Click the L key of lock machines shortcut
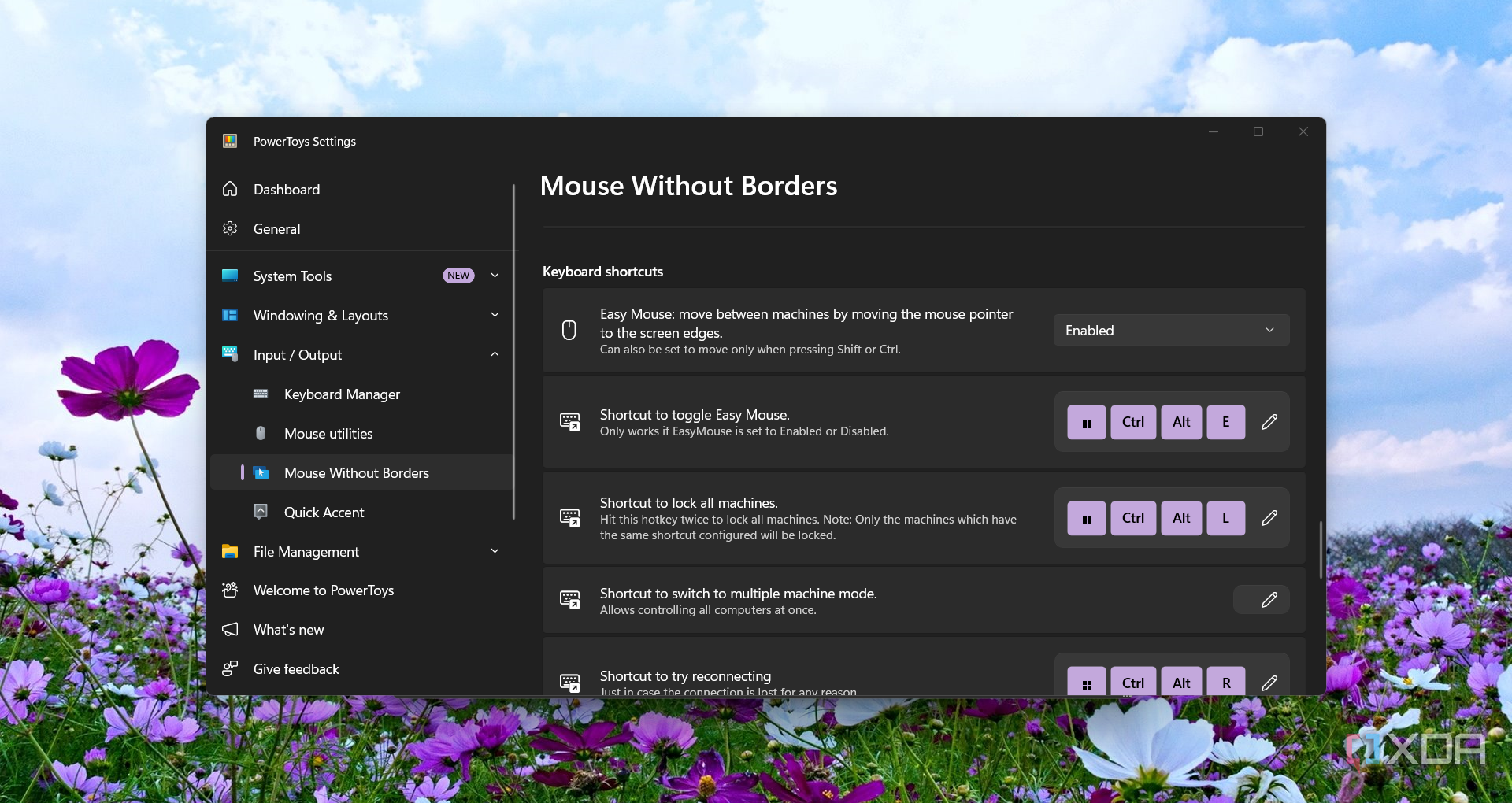The image size is (1512, 803). 1225,518
